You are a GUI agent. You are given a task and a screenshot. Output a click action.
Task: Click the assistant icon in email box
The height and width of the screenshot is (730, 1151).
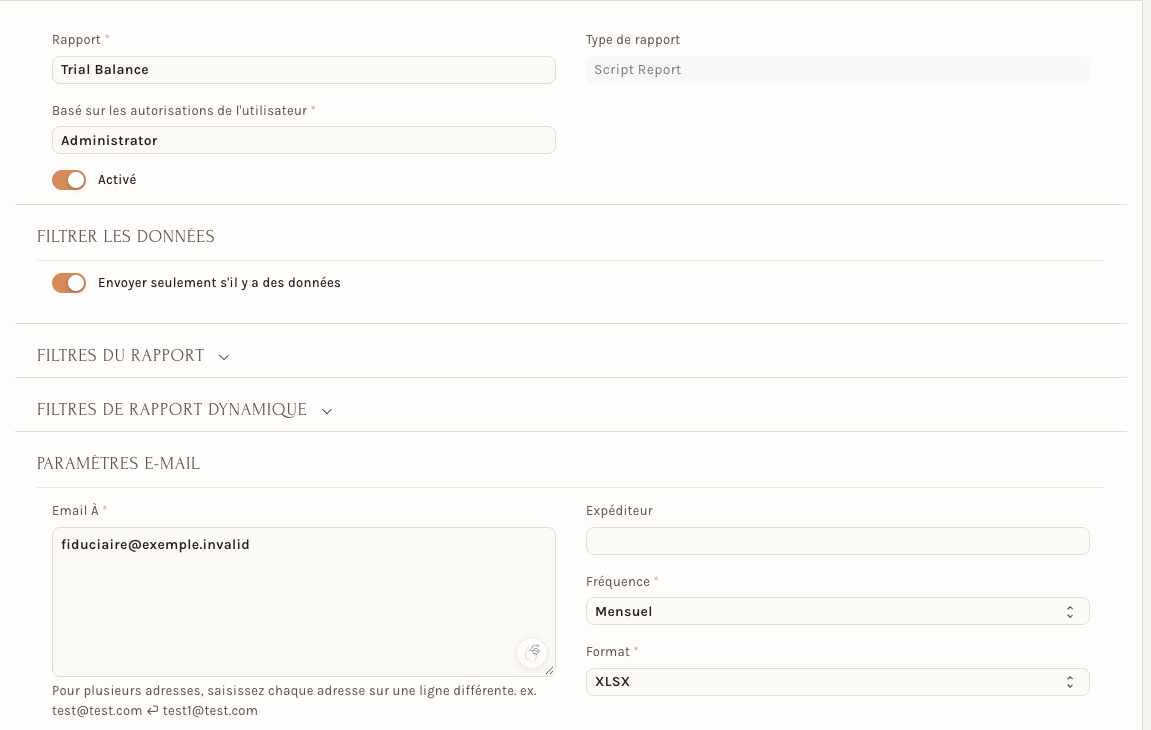click(x=532, y=652)
